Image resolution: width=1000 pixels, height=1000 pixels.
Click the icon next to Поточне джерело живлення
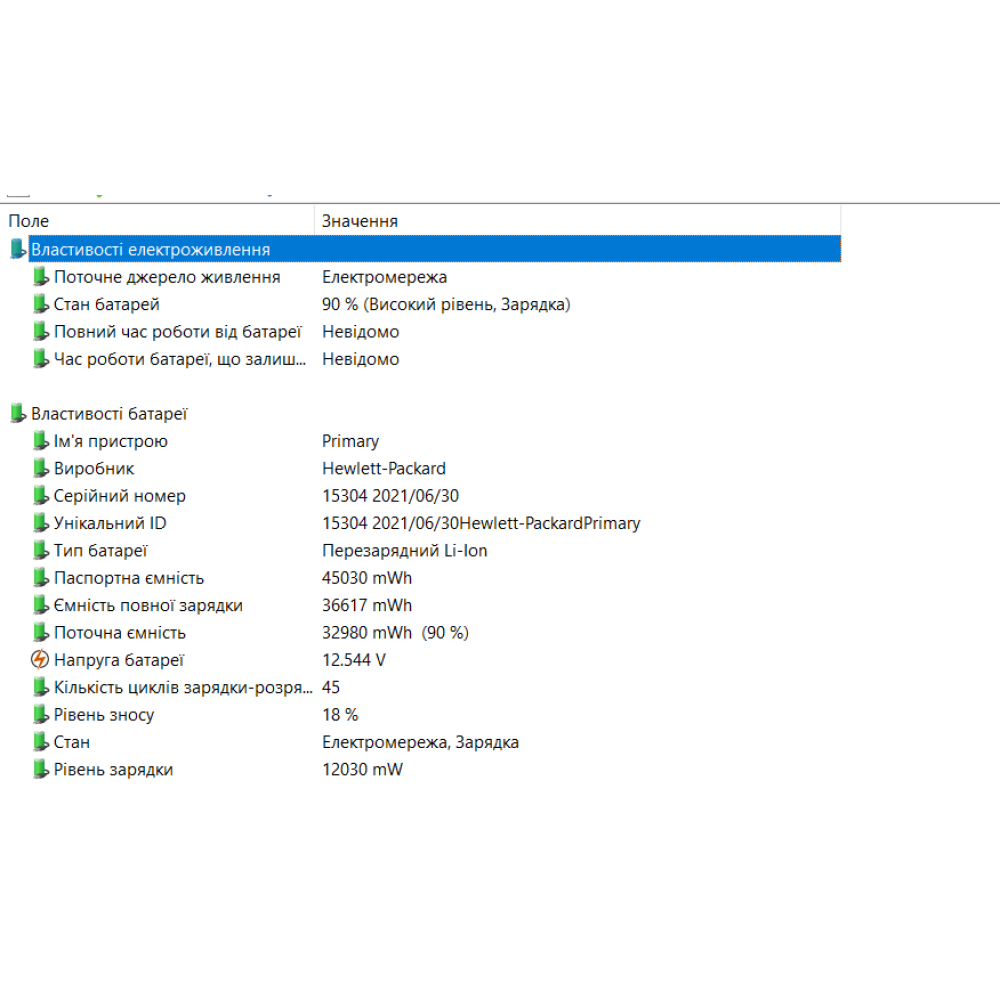pyautogui.click(x=41, y=277)
